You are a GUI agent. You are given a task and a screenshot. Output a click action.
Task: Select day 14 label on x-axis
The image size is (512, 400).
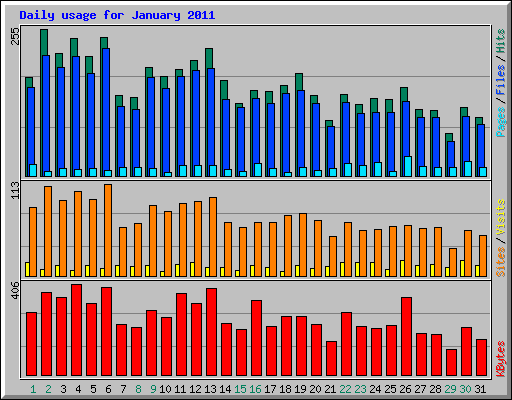(x=225, y=389)
